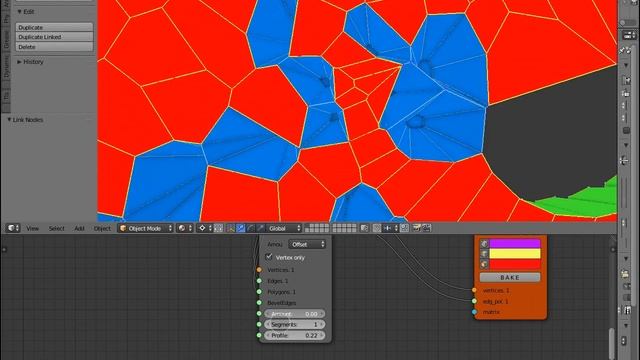Click the Duplicate button

click(54, 27)
